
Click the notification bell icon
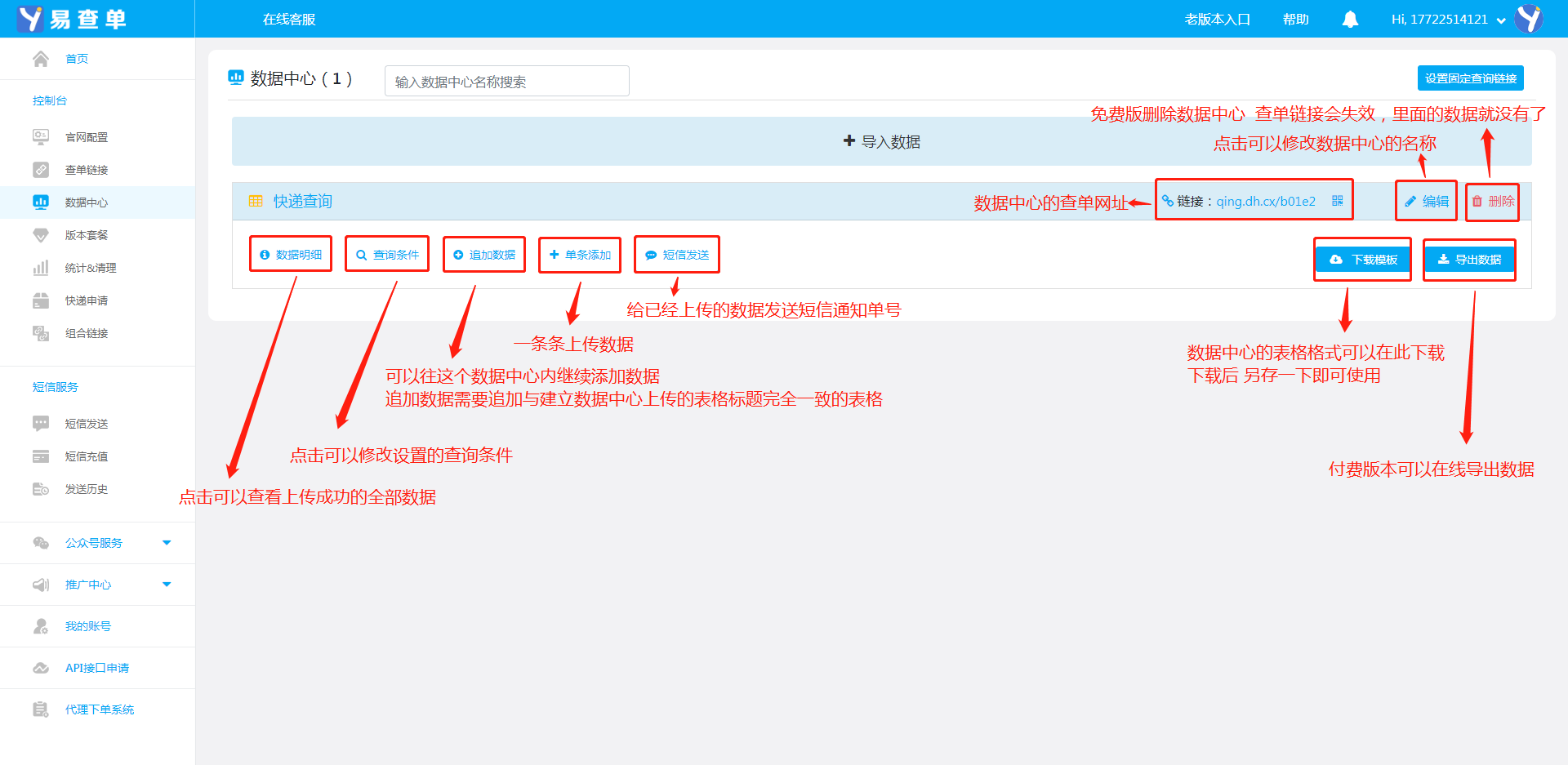(1350, 20)
